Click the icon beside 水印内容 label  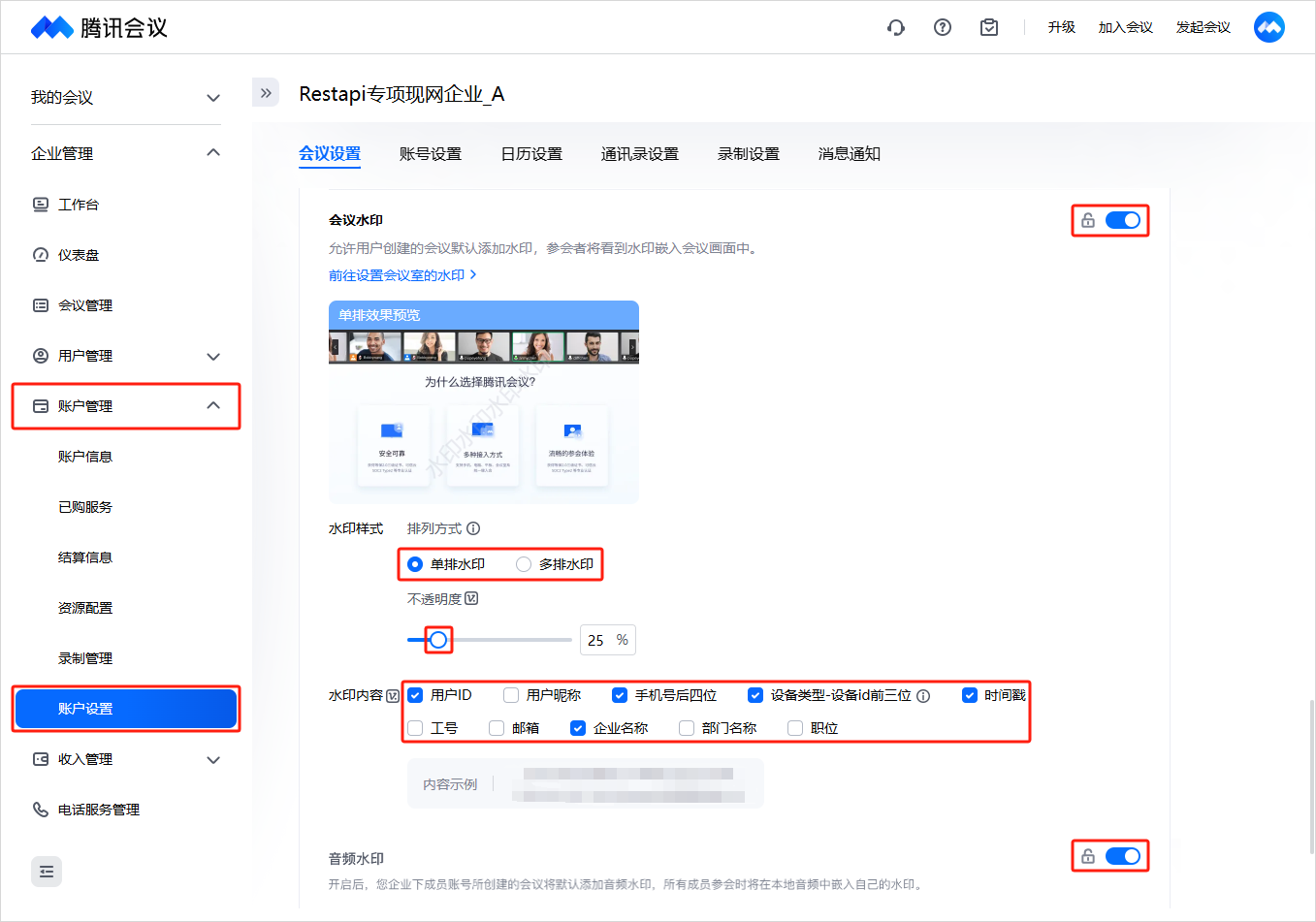click(393, 695)
